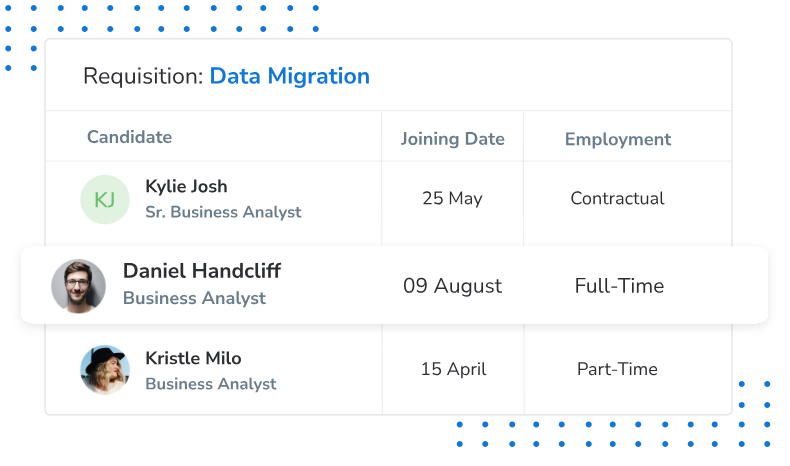This screenshot has width=790, height=466.
Task: Click Kristle Milo's Business Analyst title
Action: (211, 384)
